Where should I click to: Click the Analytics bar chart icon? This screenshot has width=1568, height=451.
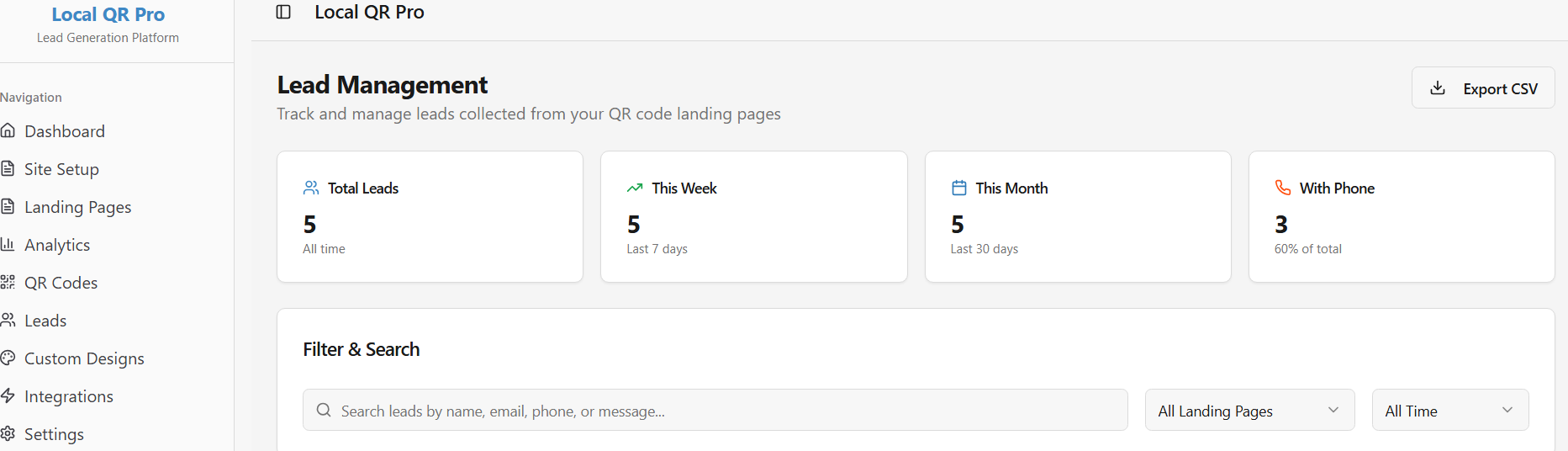(8, 244)
